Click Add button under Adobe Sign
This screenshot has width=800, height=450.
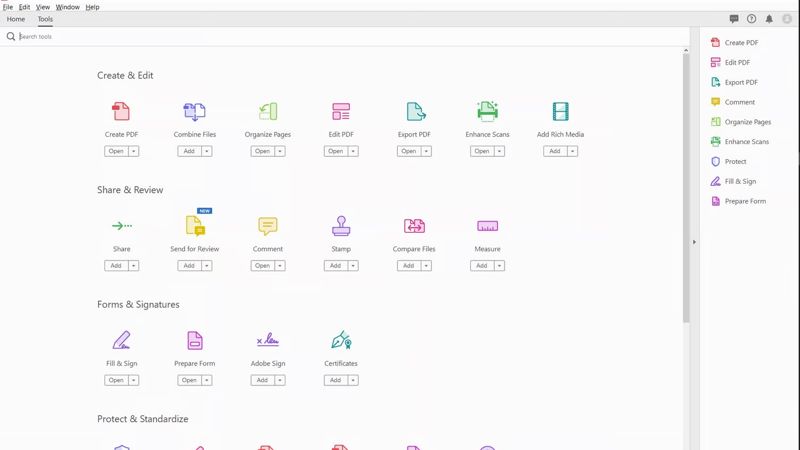tap(262, 380)
